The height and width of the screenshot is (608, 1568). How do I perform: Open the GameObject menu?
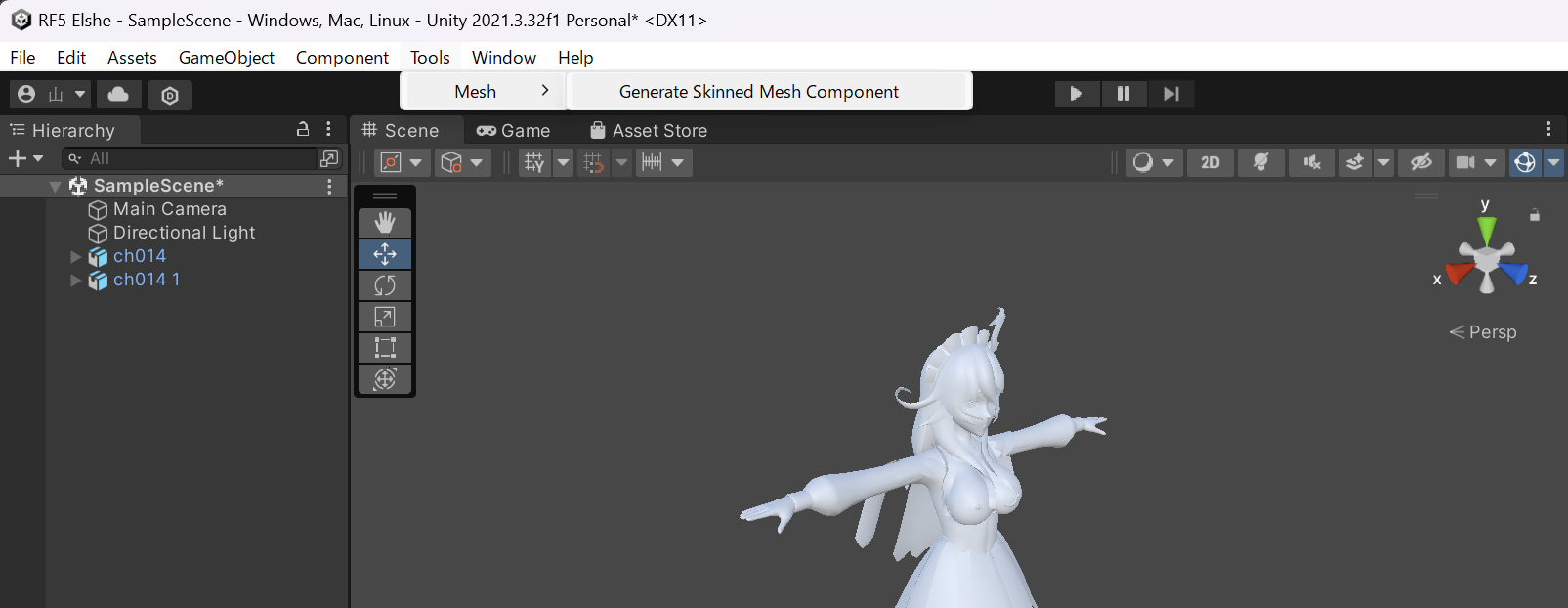(x=227, y=57)
